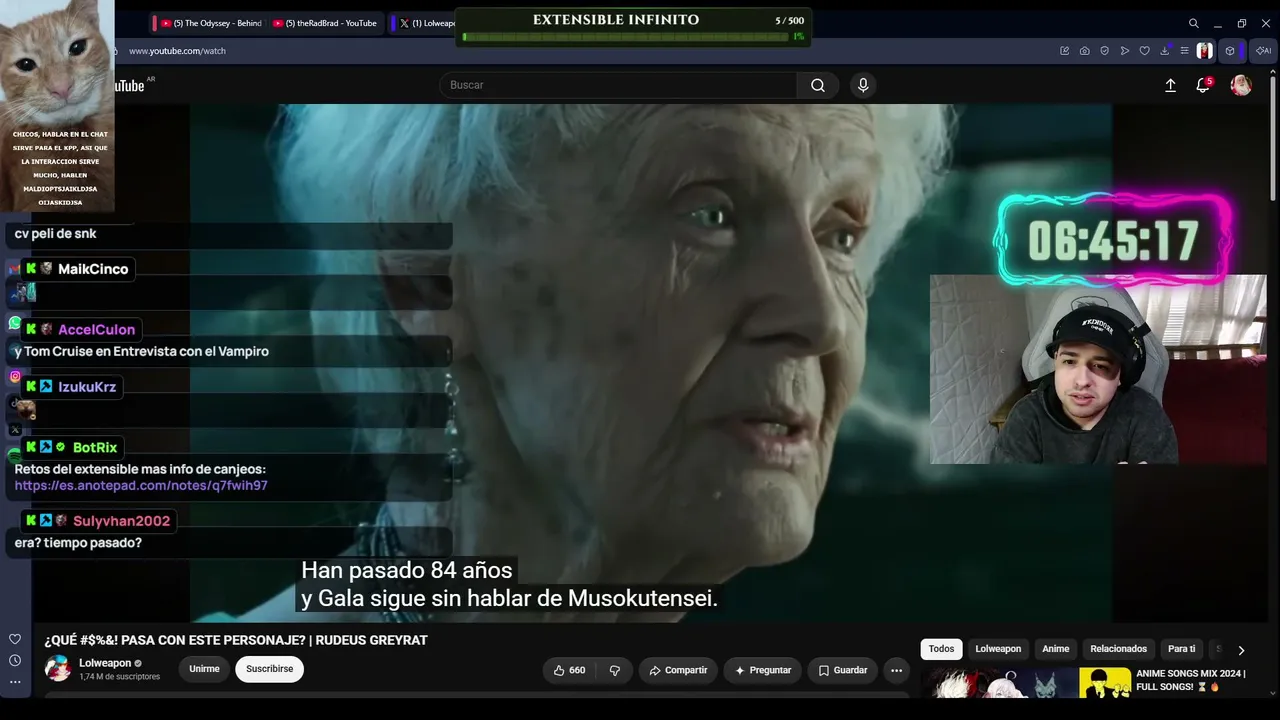Screen dimensions: 1280x720
Task: Open the anotepad.com notes link in chat
Action: (141, 486)
